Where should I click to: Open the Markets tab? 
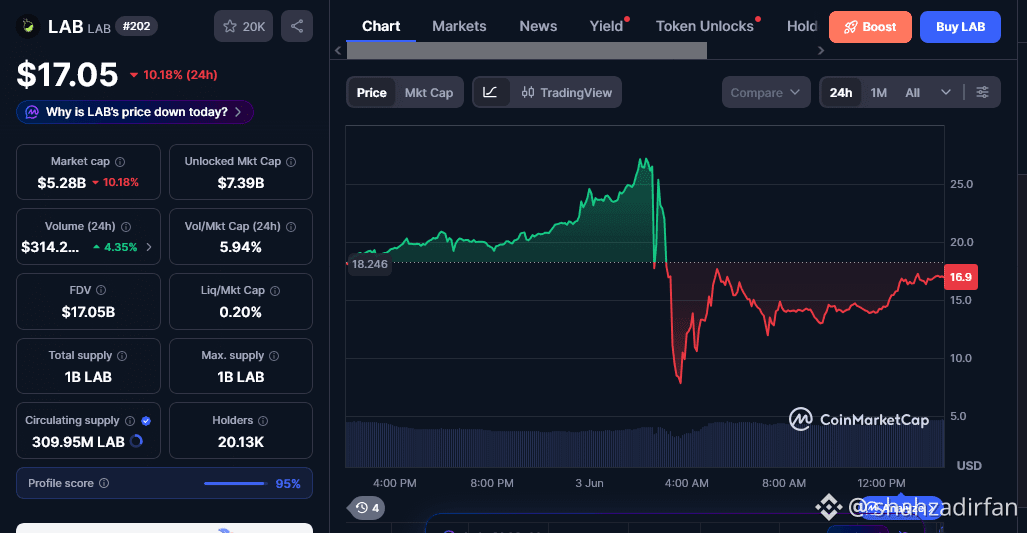(x=459, y=26)
